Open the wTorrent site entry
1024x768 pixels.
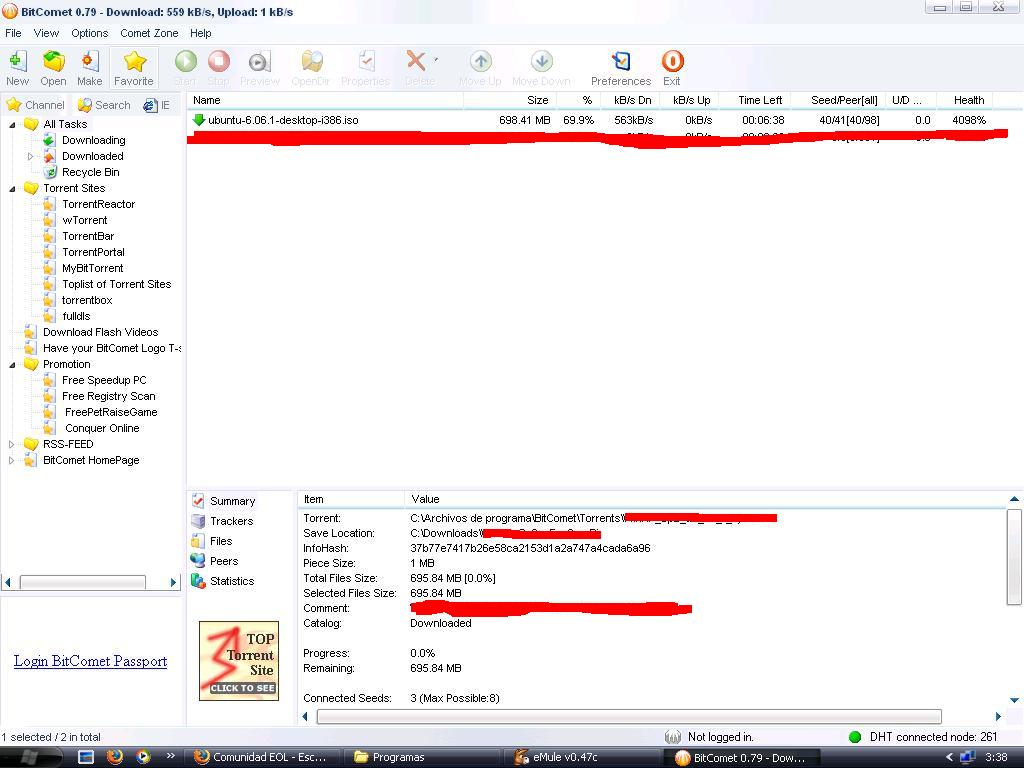click(85, 220)
